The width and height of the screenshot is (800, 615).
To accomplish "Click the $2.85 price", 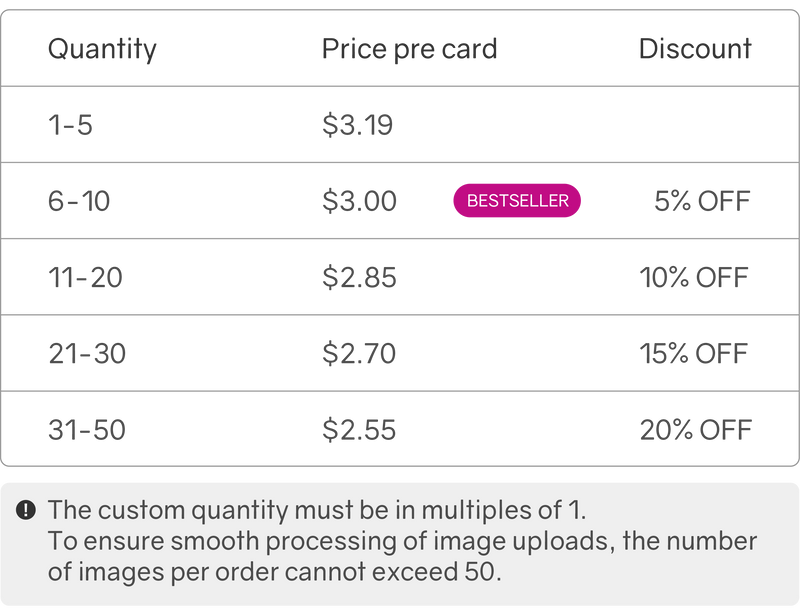I will (360, 277).
